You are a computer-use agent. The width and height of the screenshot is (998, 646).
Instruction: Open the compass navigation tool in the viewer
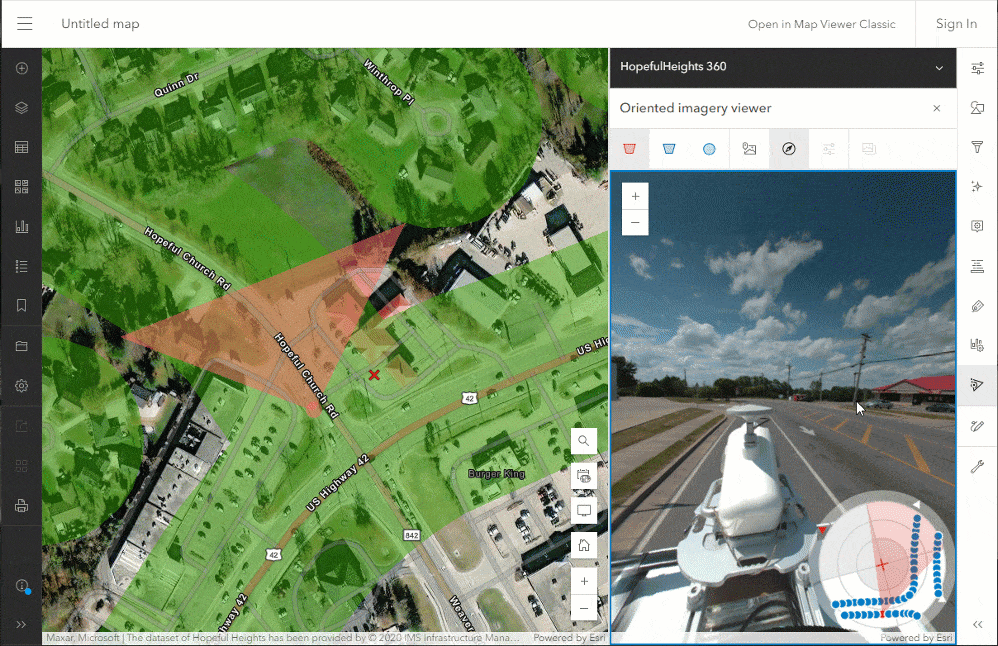789,147
